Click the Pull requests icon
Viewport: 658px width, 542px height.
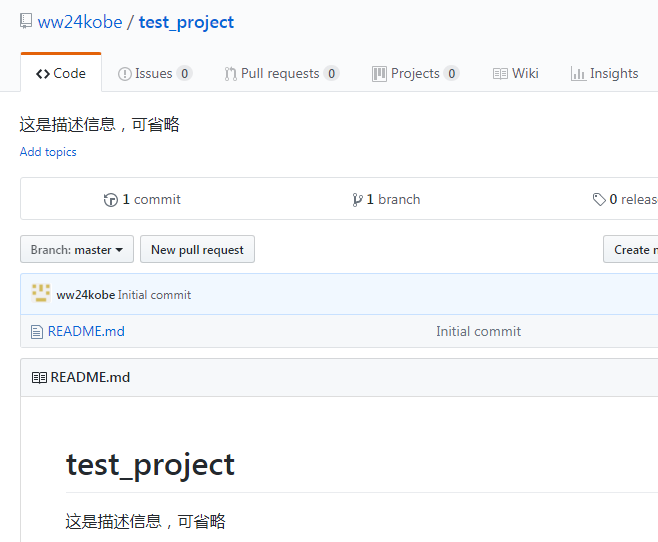tap(231, 74)
